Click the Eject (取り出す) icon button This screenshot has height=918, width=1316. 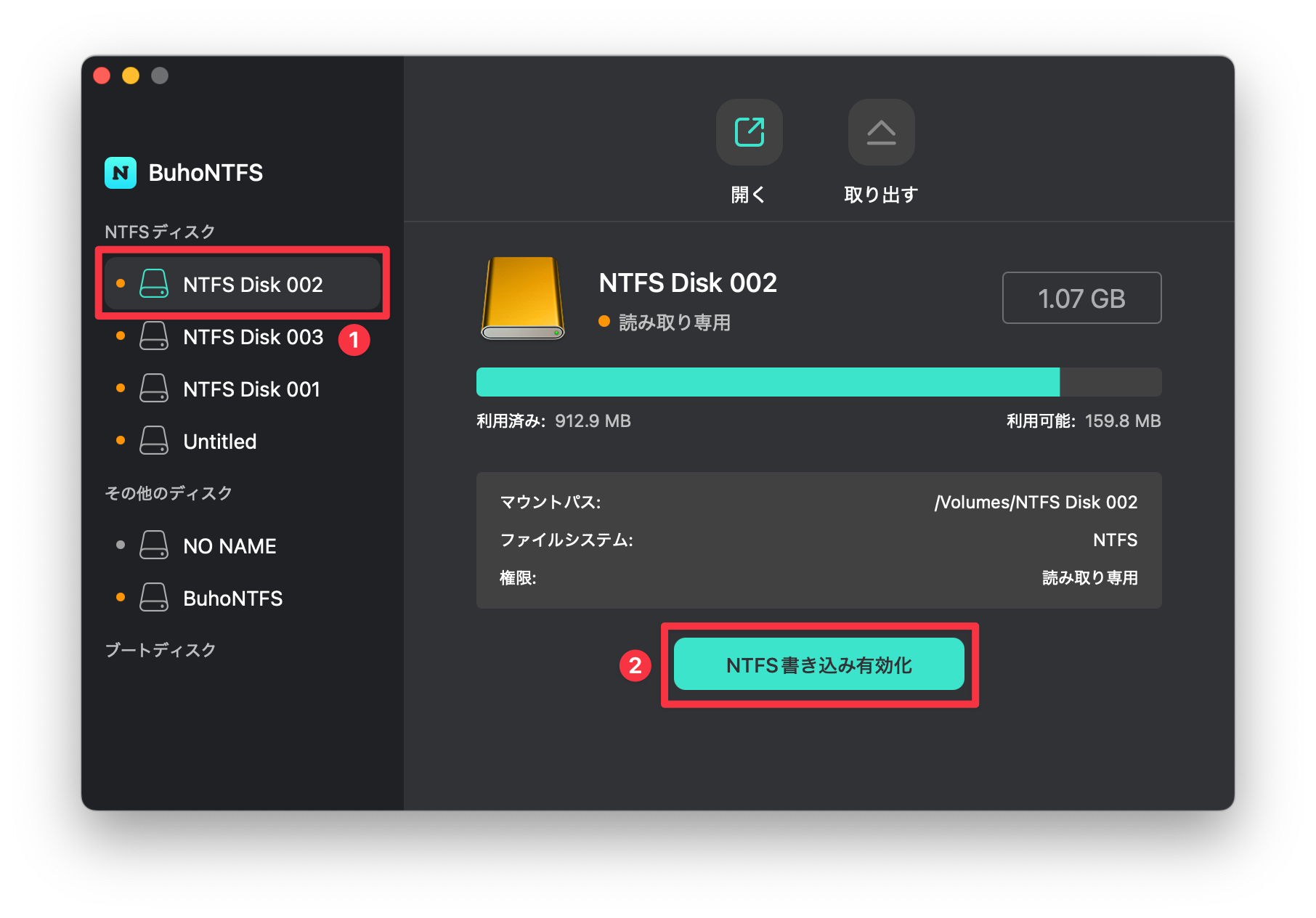[881, 132]
